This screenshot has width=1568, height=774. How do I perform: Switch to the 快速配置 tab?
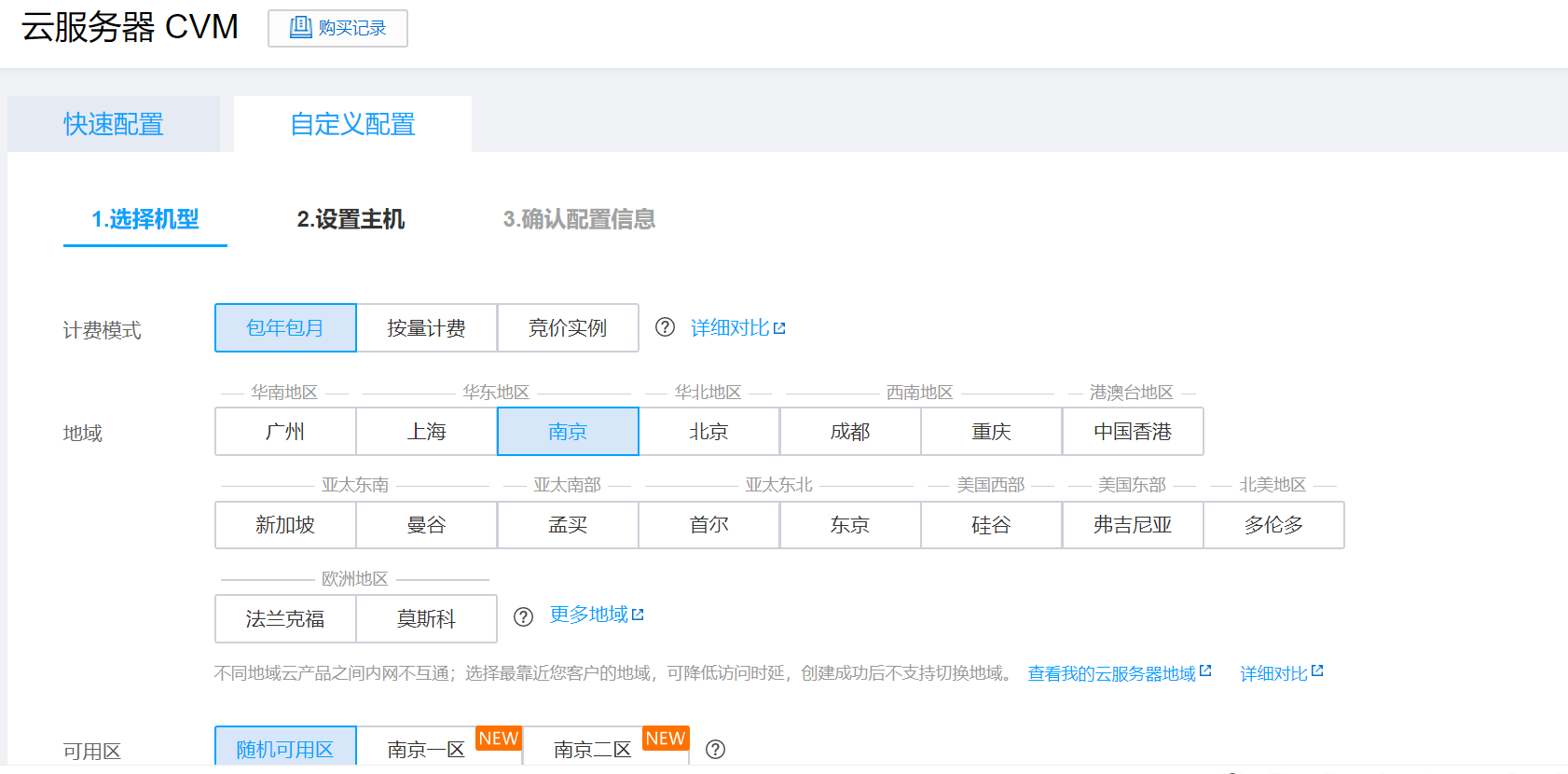[114, 124]
